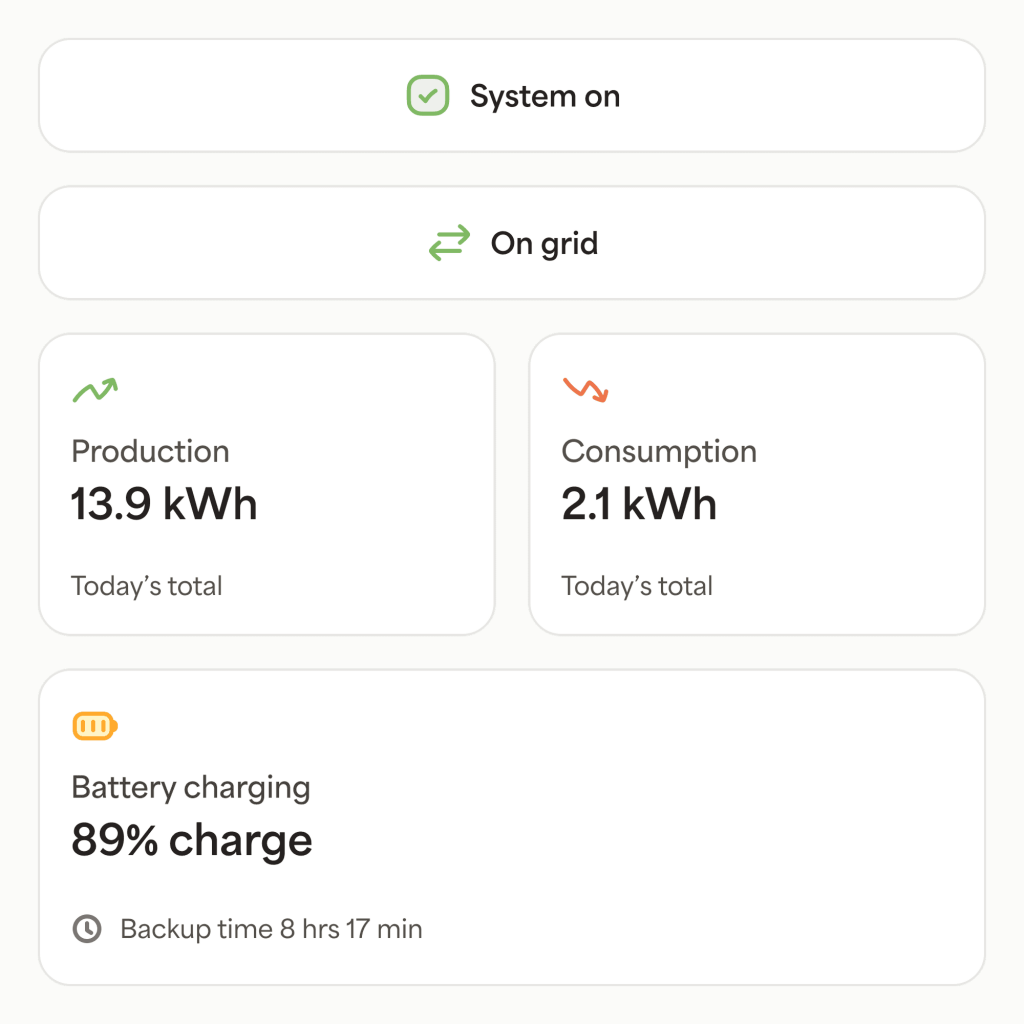Click the green upward trend production icon
Screen dimensions: 1024x1024
(95, 389)
